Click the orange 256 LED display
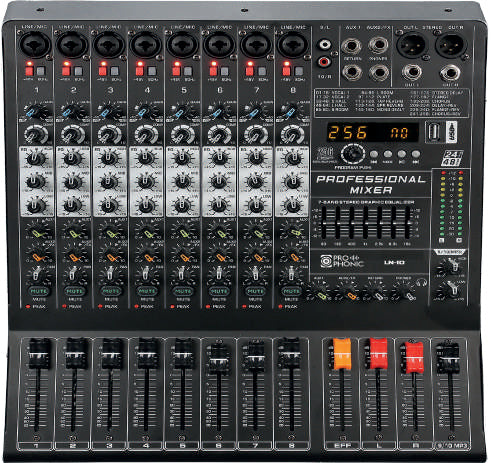491x463 pixels. point(372,132)
